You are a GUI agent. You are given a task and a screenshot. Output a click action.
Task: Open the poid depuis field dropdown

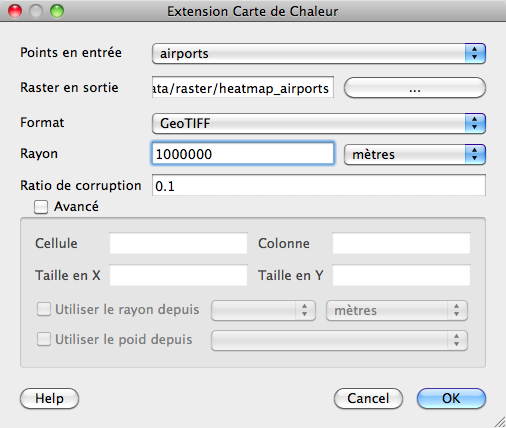[x=339, y=340]
